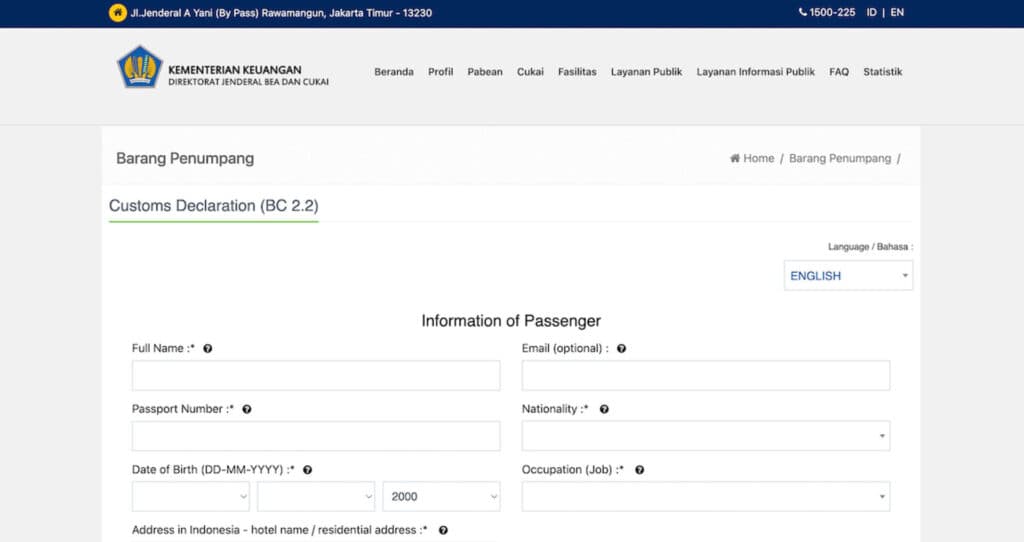The width and height of the screenshot is (1024, 542).
Task: Click the help icon next to Nationality
Action: [x=604, y=409]
